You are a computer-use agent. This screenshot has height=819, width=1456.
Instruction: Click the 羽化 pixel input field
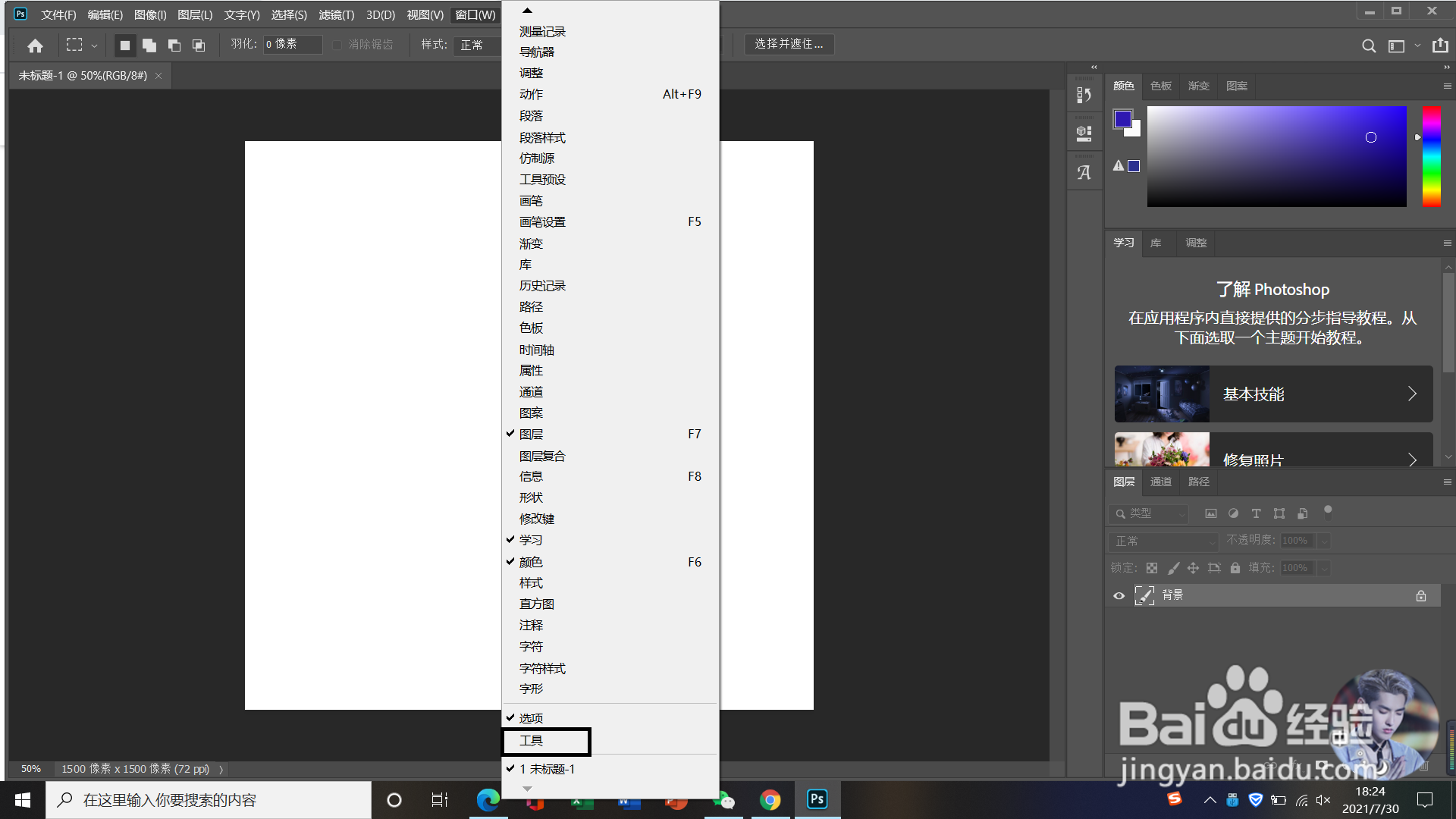tap(293, 45)
